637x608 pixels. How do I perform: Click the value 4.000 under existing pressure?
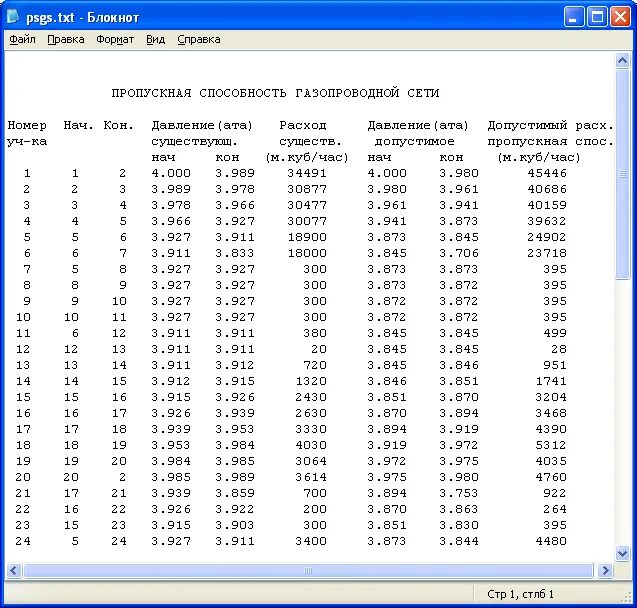(171, 173)
